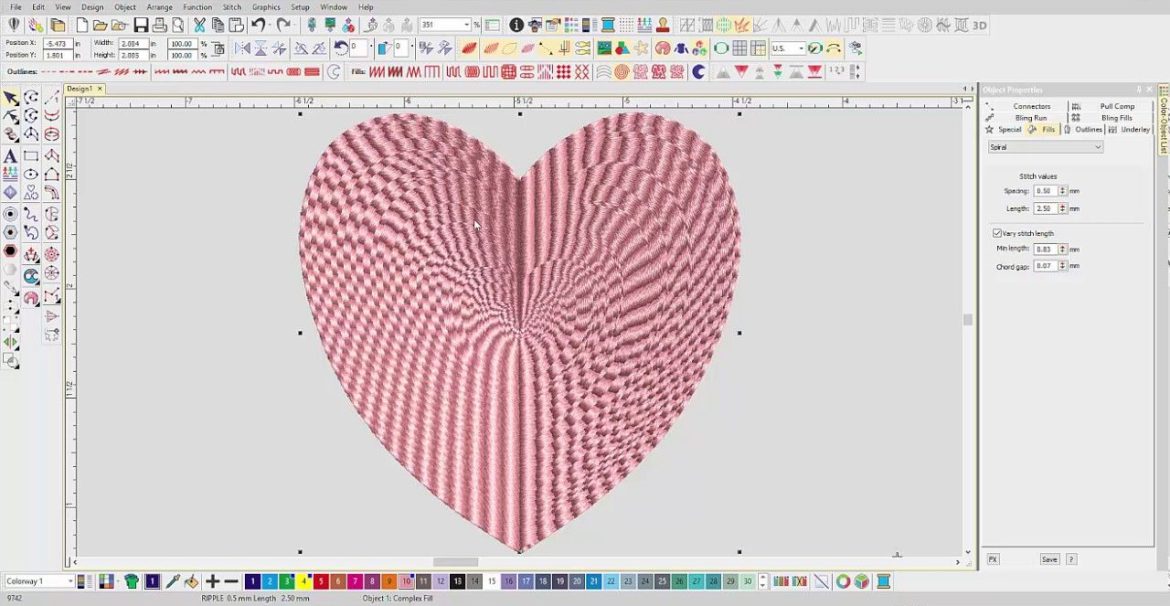Click the 3D view icon
This screenshot has width=1170, height=606.
point(980,25)
